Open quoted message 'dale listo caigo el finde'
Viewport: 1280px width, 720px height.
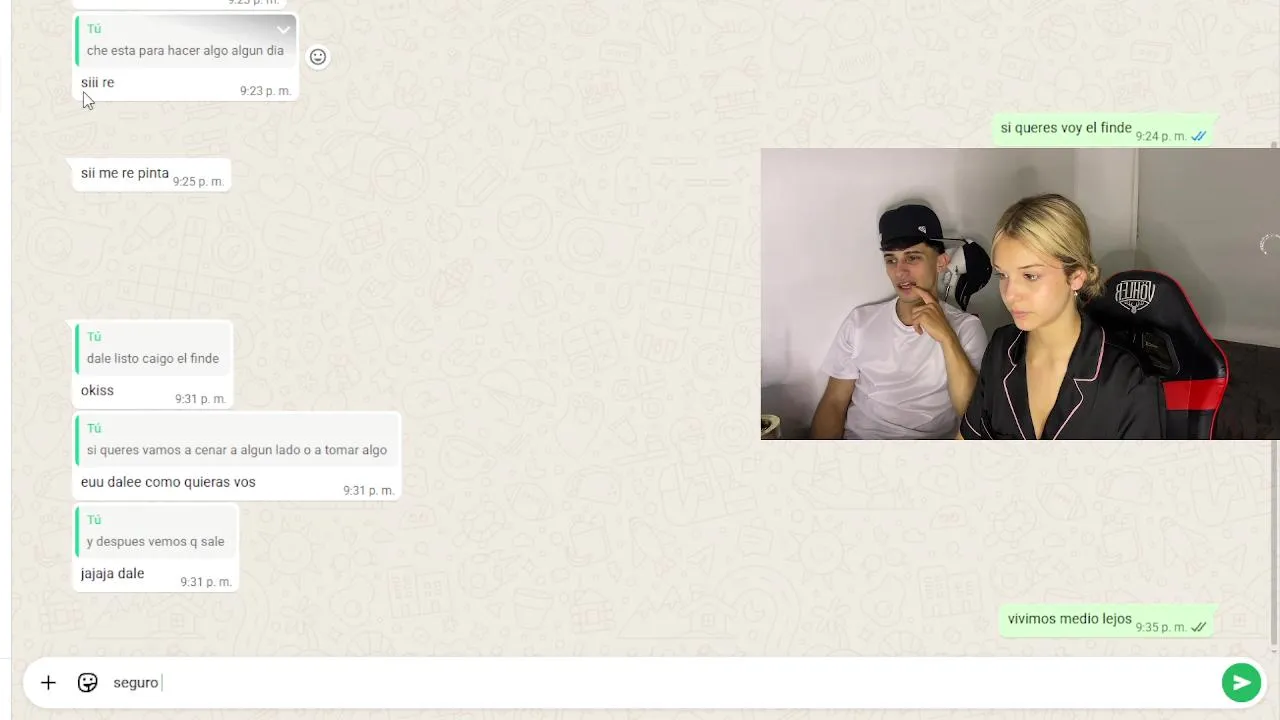click(153, 349)
